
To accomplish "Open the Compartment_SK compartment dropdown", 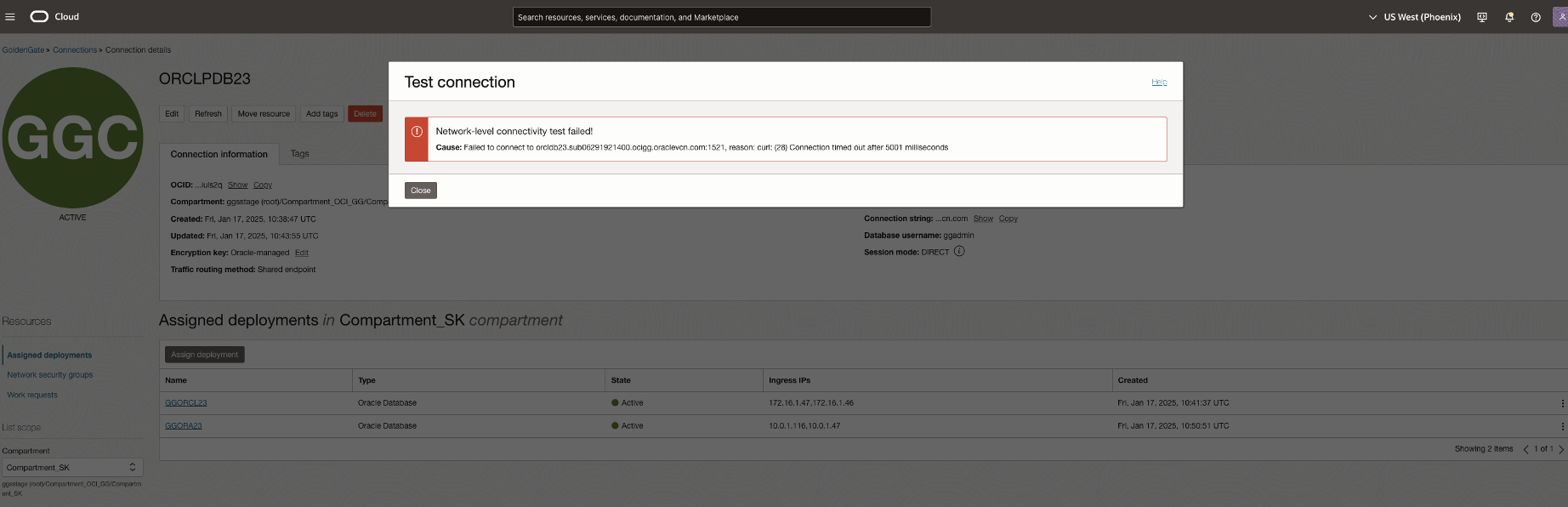I will pos(72,468).
